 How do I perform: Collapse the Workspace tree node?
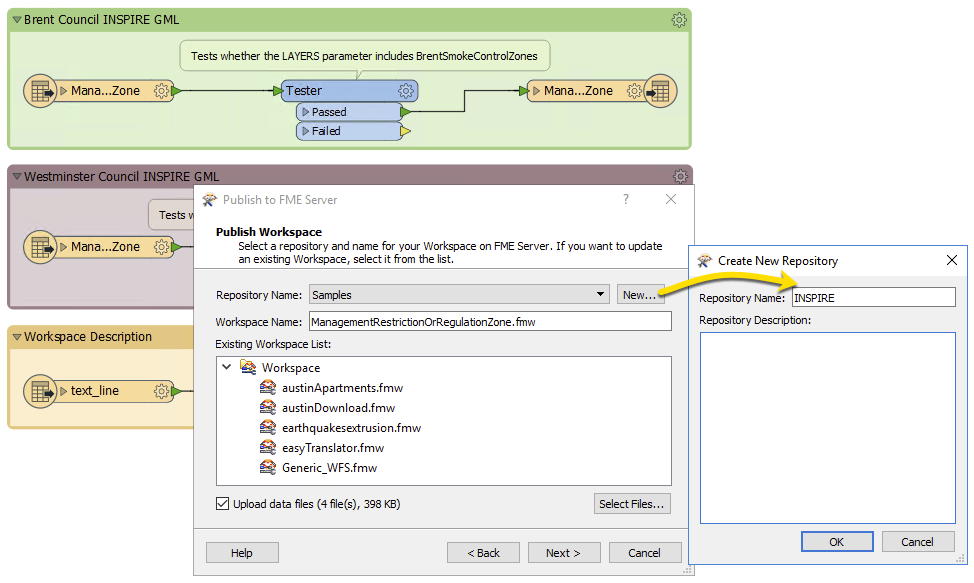(227, 368)
